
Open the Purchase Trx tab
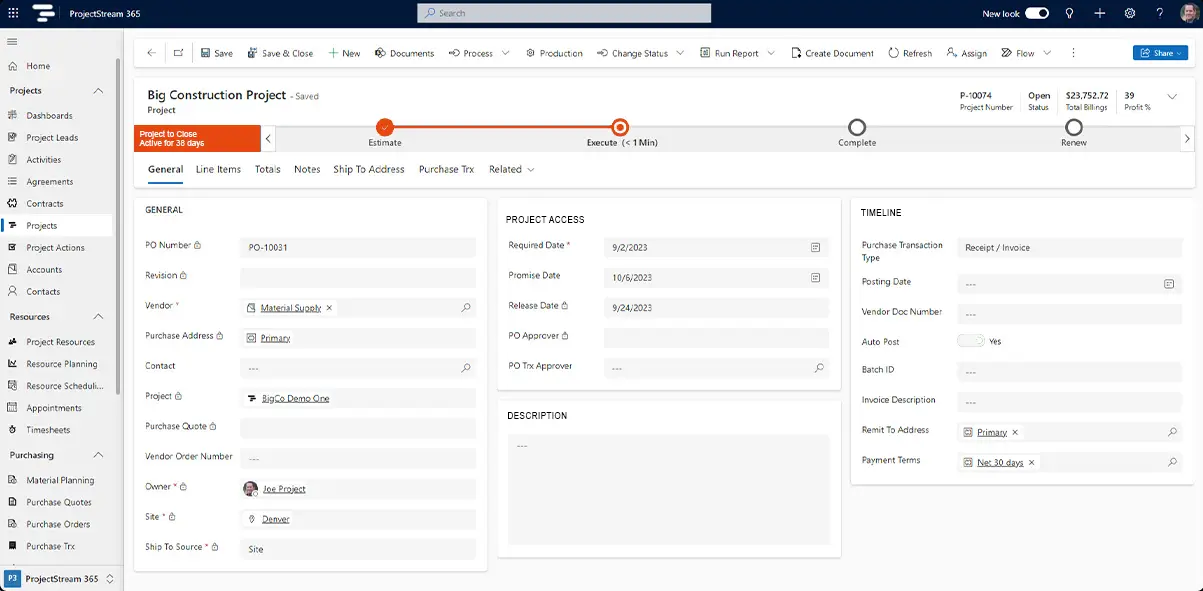tap(446, 169)
